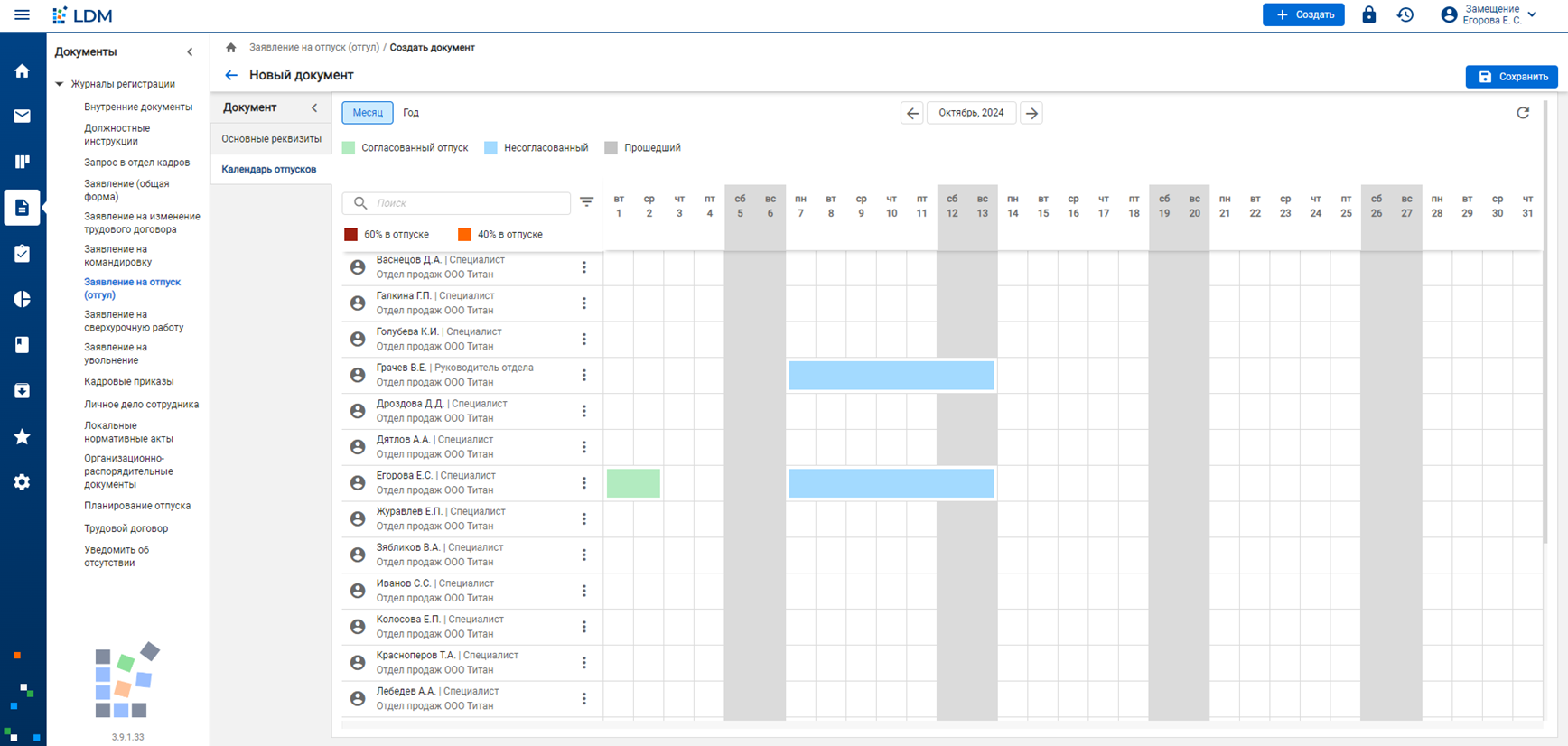The height and width of the screenshot is (746, 1568).
Task: Open the filter icon beside search
Action: click(x=587, y=202)
